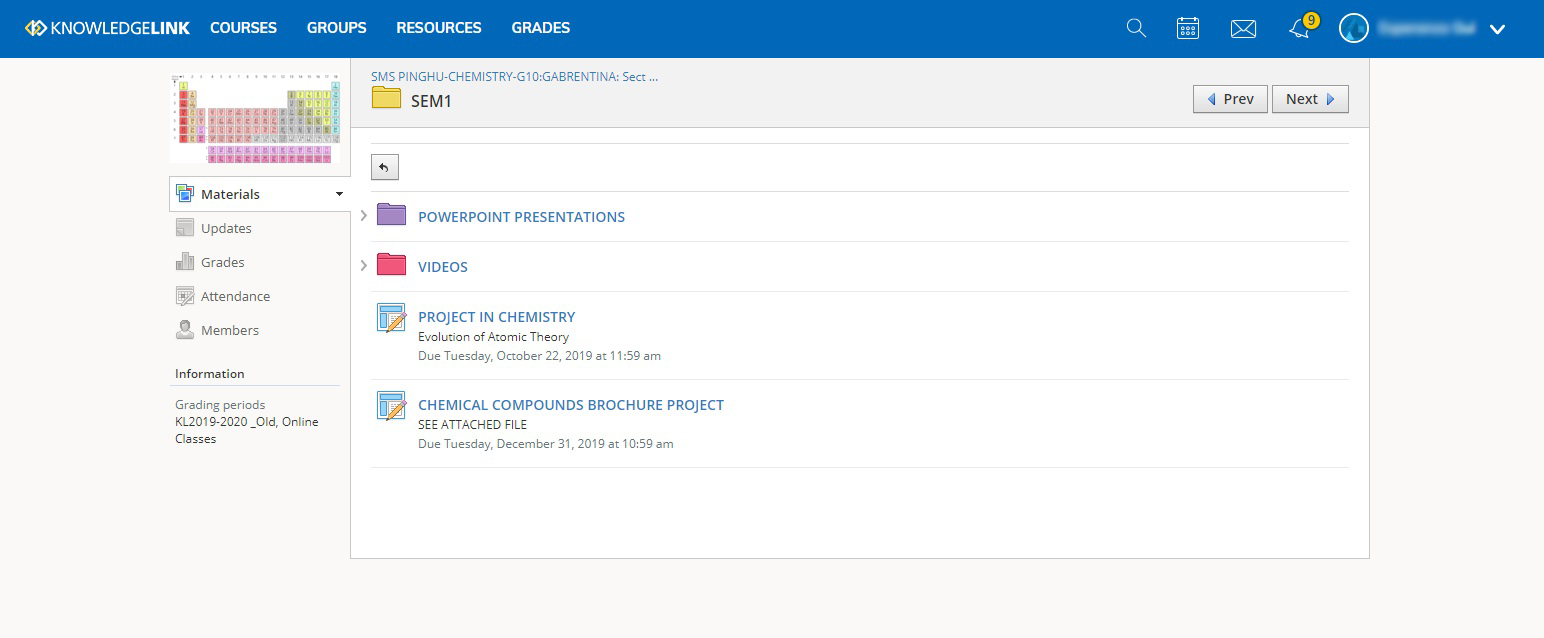
Task: Expand the Videos folder chevron
Action: pos(363,266)
